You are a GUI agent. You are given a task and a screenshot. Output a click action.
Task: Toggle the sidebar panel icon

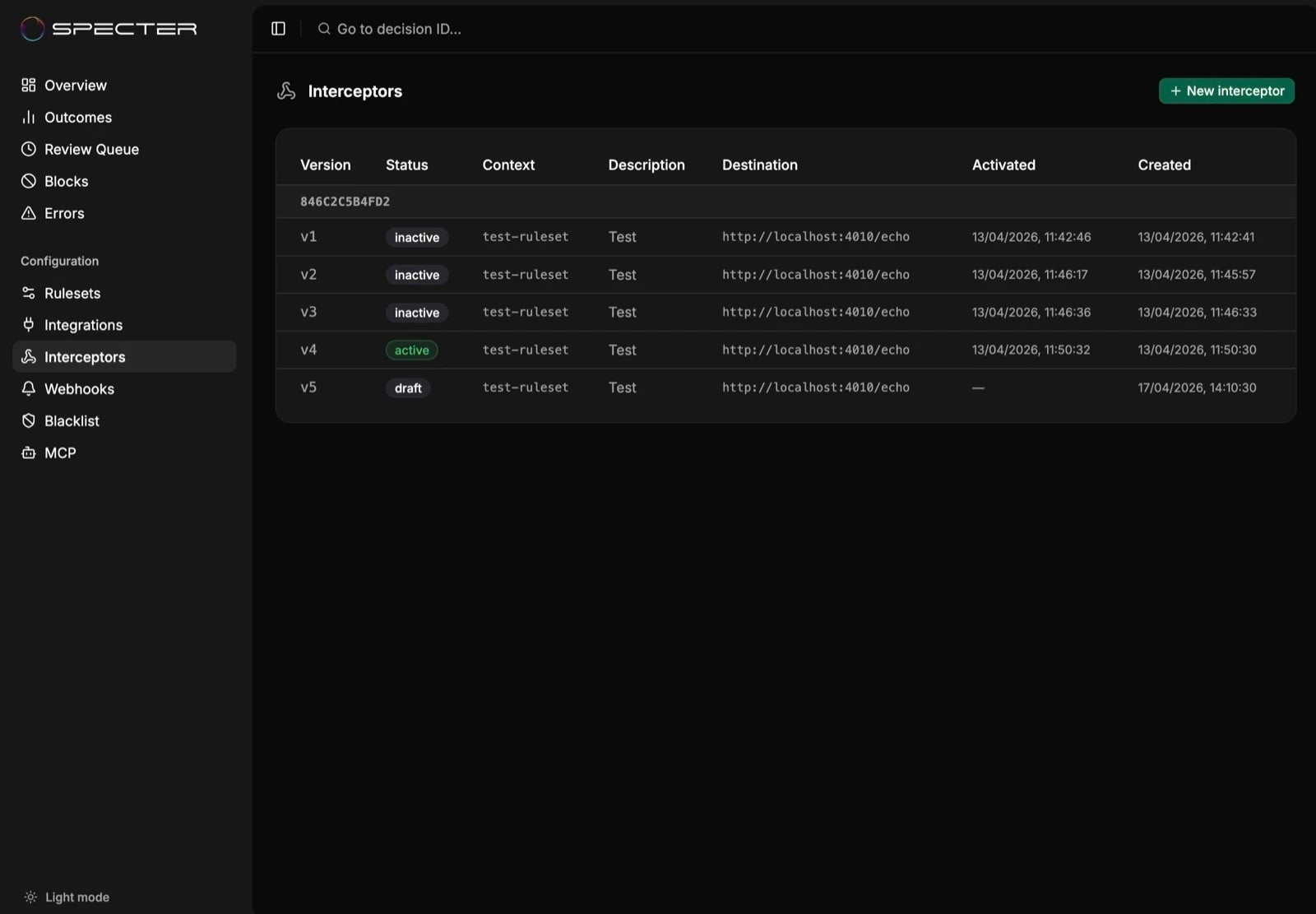pyautogui.click(x=278, y=29)
